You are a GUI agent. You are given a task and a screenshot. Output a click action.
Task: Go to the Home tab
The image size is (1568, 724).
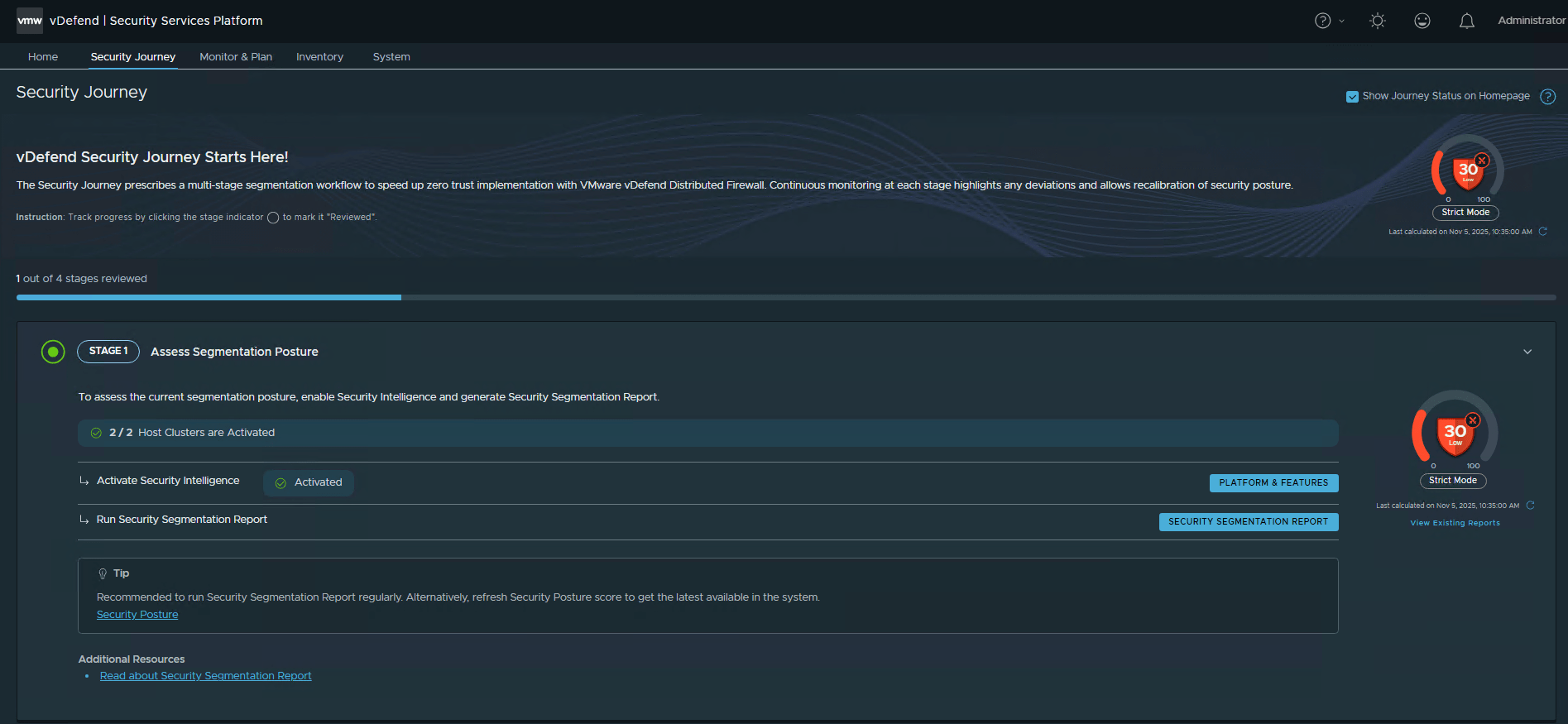[x=43, y=56]
